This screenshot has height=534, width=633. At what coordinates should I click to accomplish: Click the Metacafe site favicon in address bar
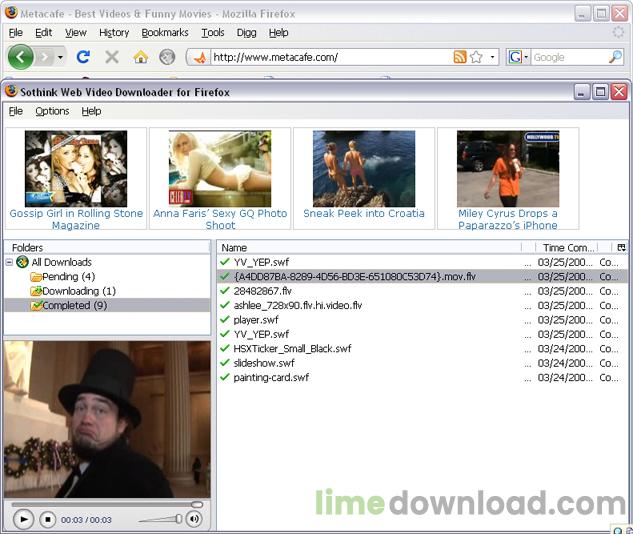pyautogui.click(x=200, y=58)
